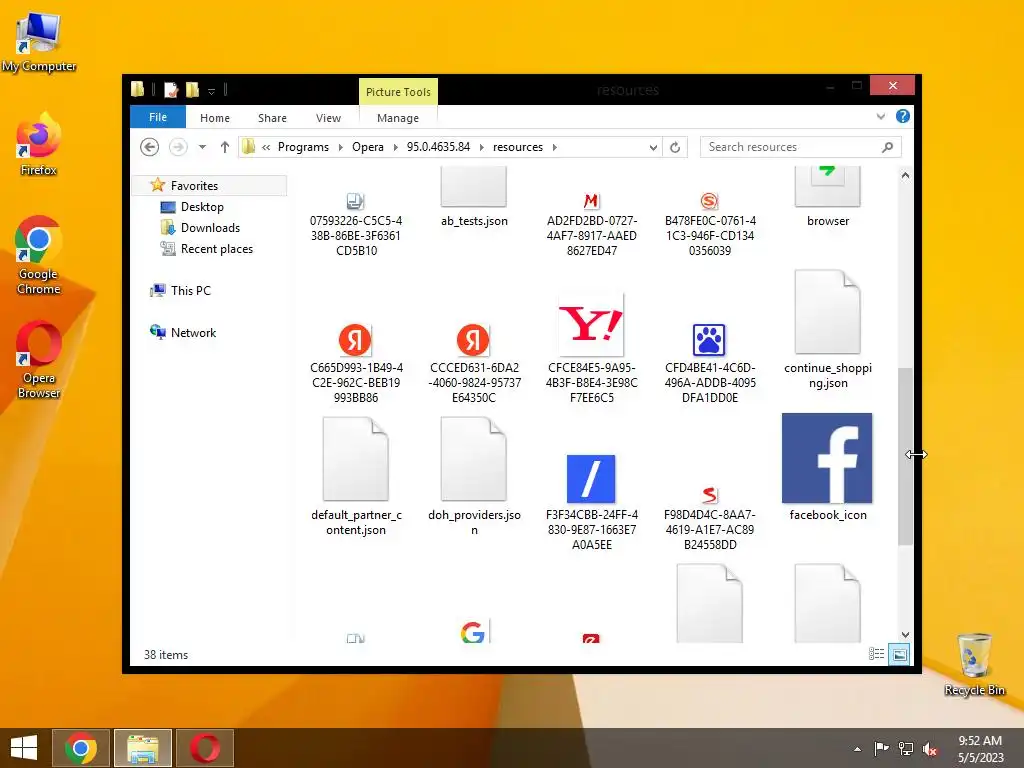Expand the chevron after Opera breadcrumb
Image resolution: width=1024 pixels, height=768 pixels.
pos(395,147)
